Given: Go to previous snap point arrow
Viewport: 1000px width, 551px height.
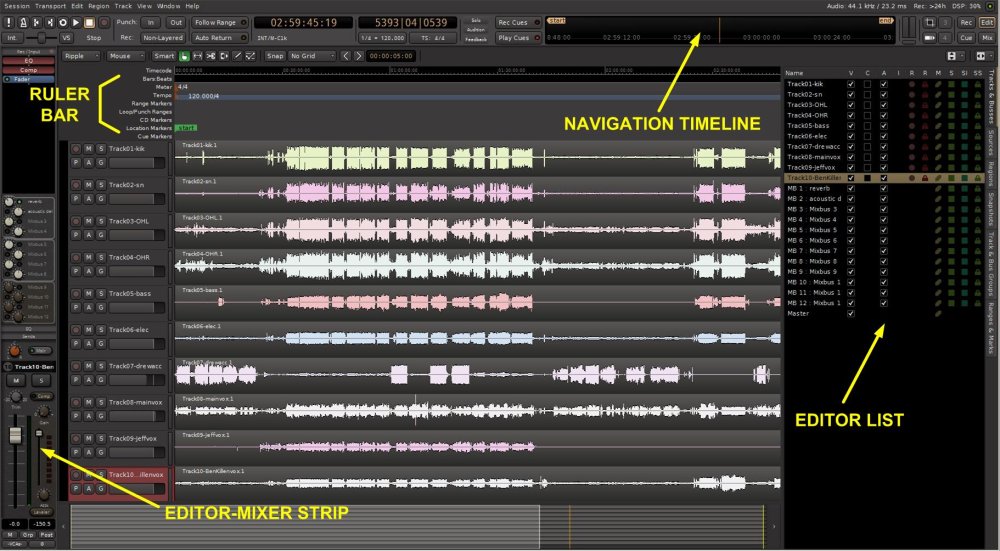Looking at the screenshot, I should pyautogui.click(x=346, y=56).
